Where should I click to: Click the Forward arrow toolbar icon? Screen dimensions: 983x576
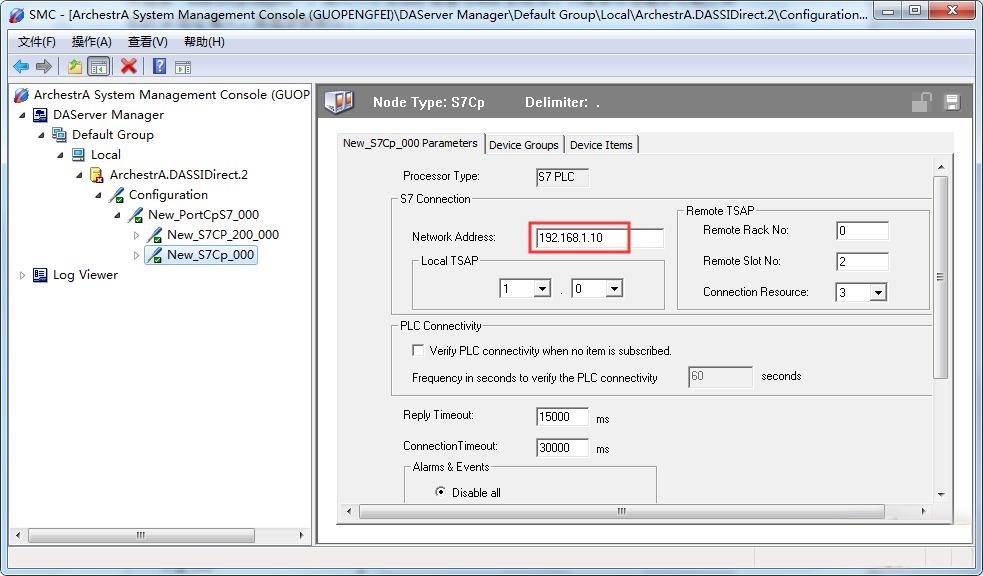[43, 66]
